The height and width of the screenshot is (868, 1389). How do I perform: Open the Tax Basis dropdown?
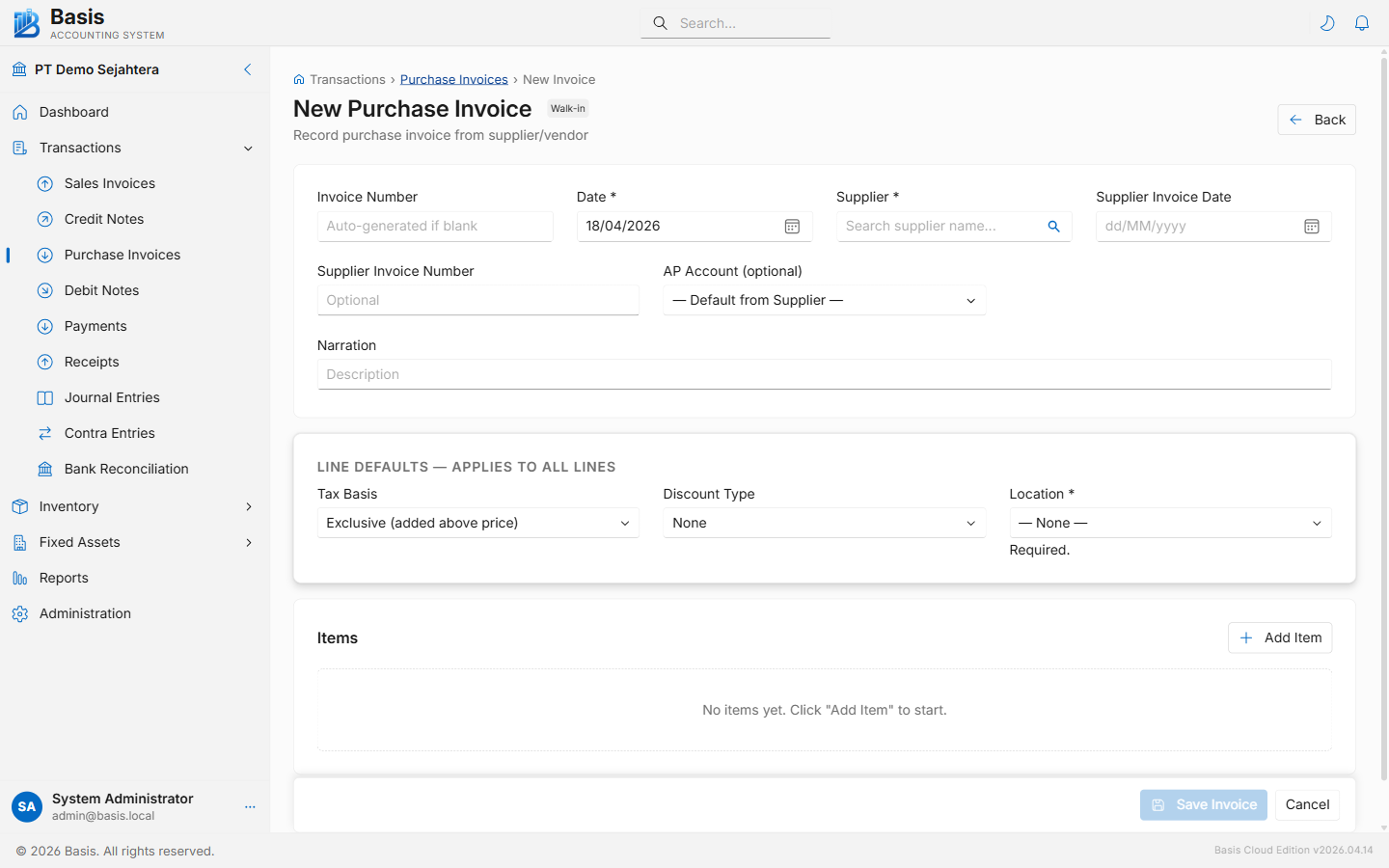(477, 523)
